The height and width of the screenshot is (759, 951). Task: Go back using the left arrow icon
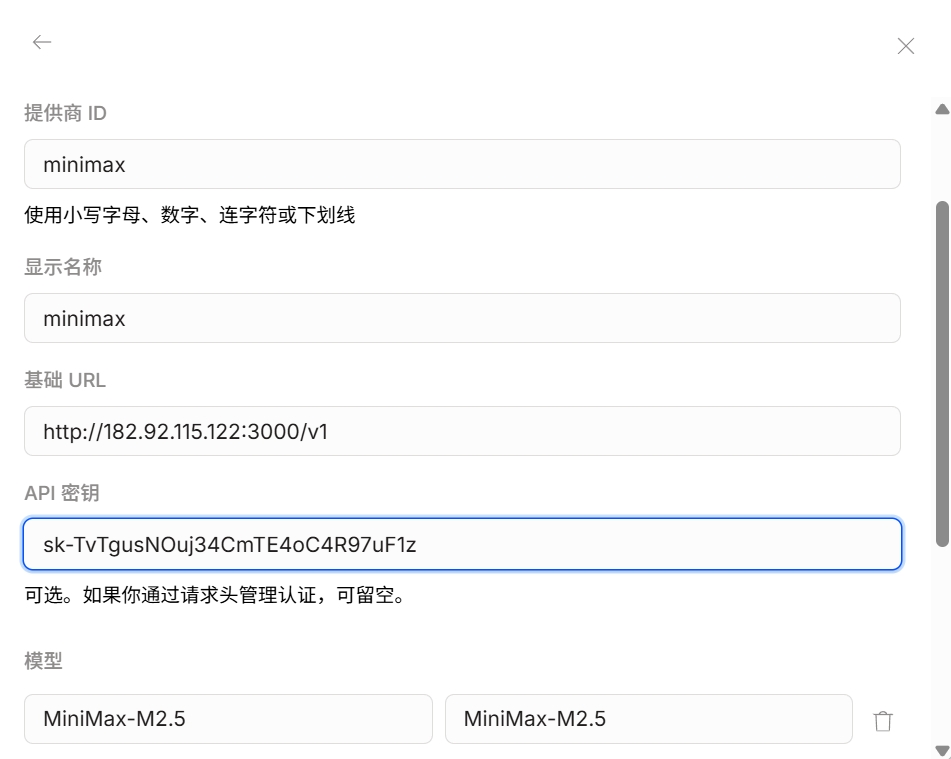[42, 42]
